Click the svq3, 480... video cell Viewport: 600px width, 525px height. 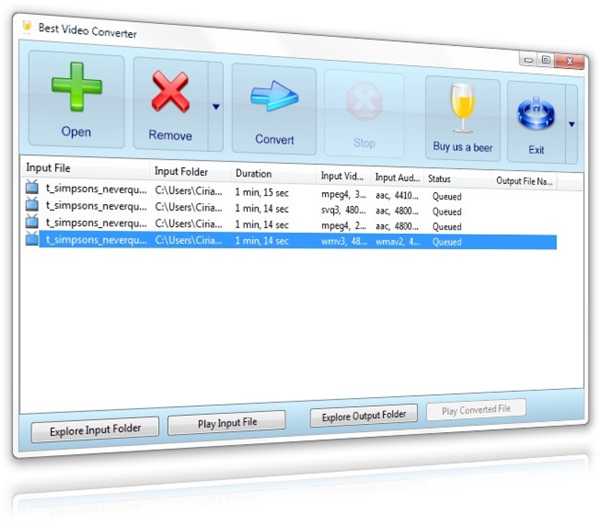[x=343, y=210]
